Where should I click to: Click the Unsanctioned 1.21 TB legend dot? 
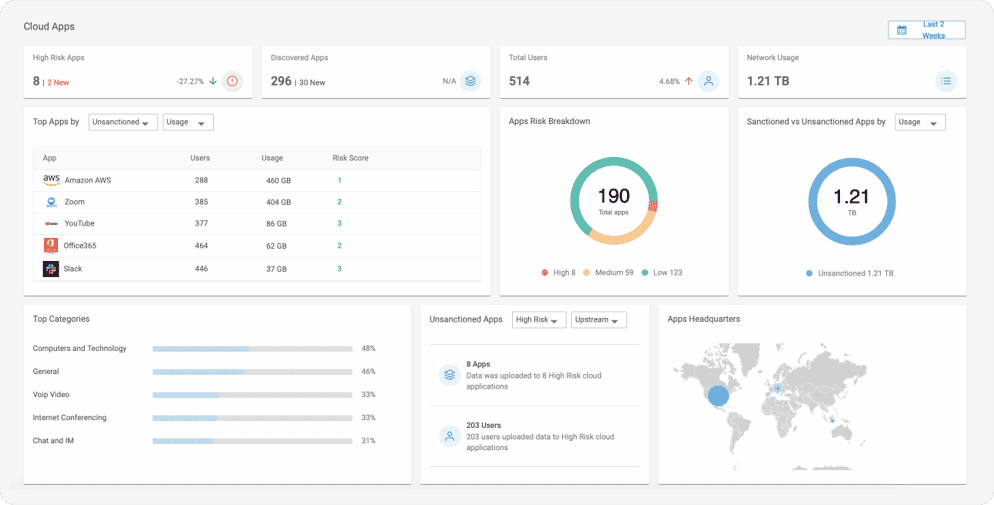pos(809,274)
